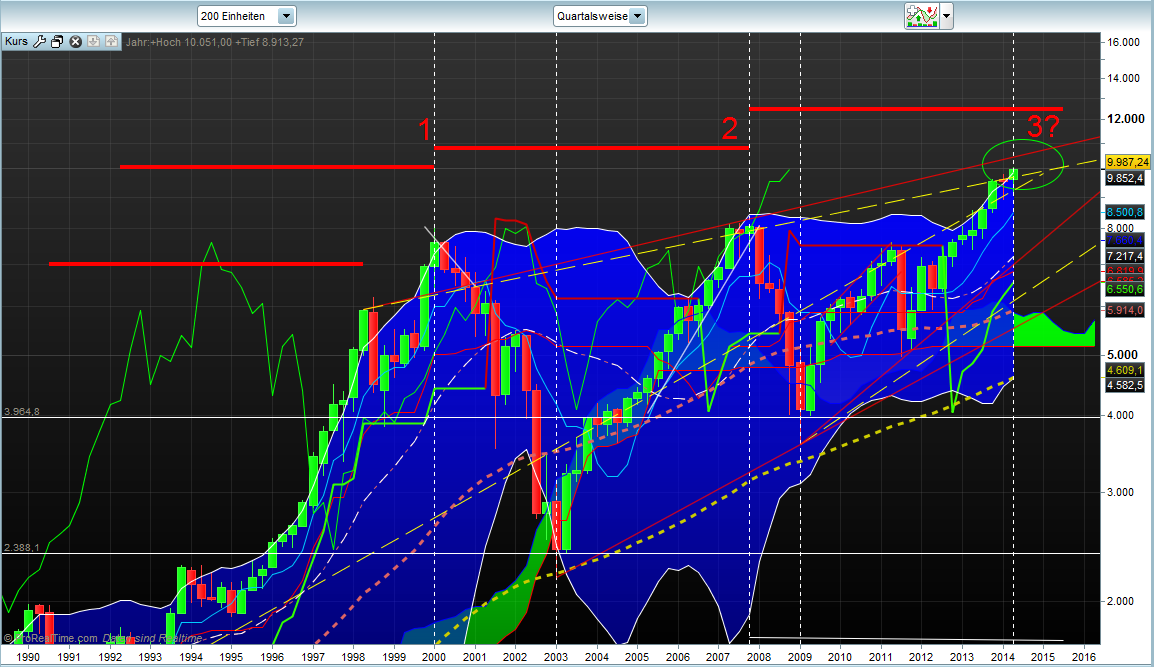Select the Kurs panel title label
Viewport: 1154px width, 667px height.
tap(16, 41)
